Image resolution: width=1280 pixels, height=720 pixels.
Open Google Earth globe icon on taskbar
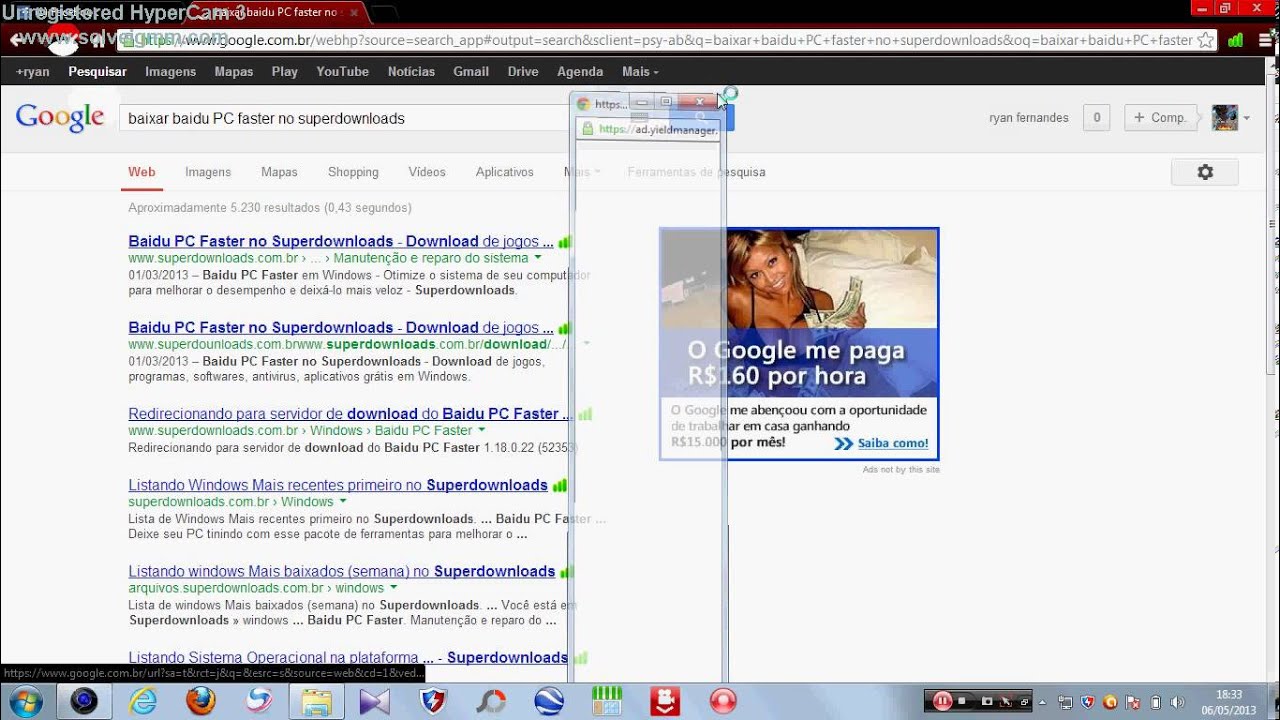549,702
